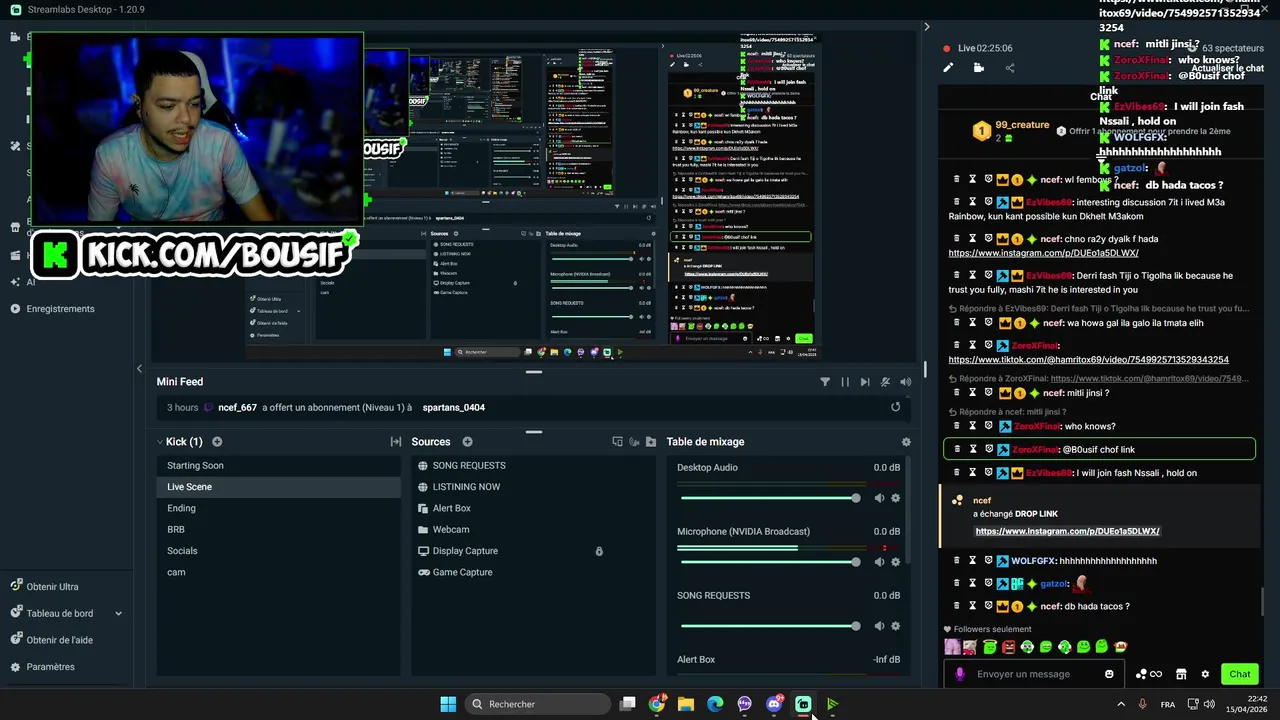This screenshot has height=720, width=1280.
Task: Timeout gatzol with hourglass icon
Action: (x=972, y=584)
